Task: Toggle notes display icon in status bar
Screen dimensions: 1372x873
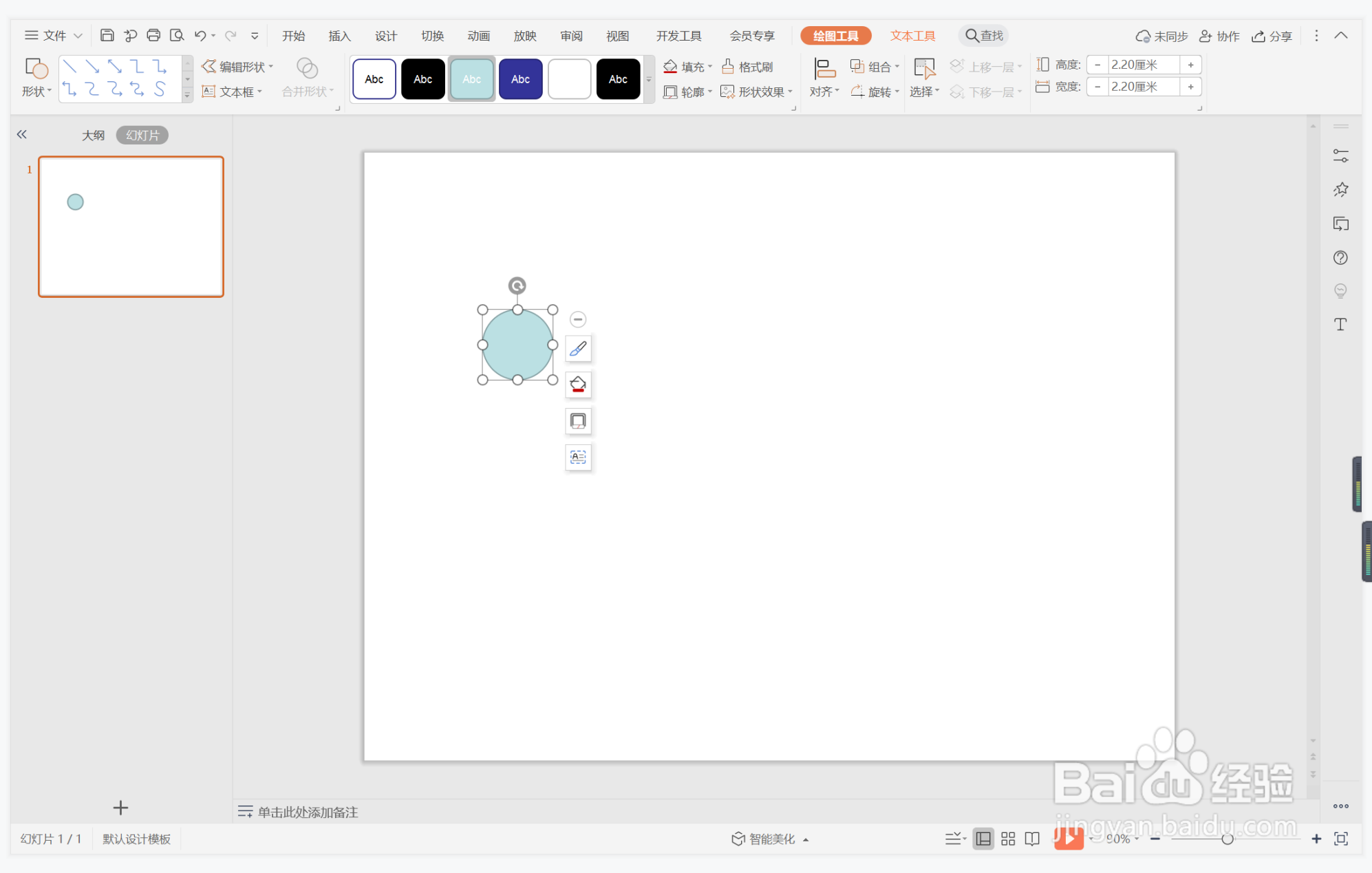Action: 955,839
